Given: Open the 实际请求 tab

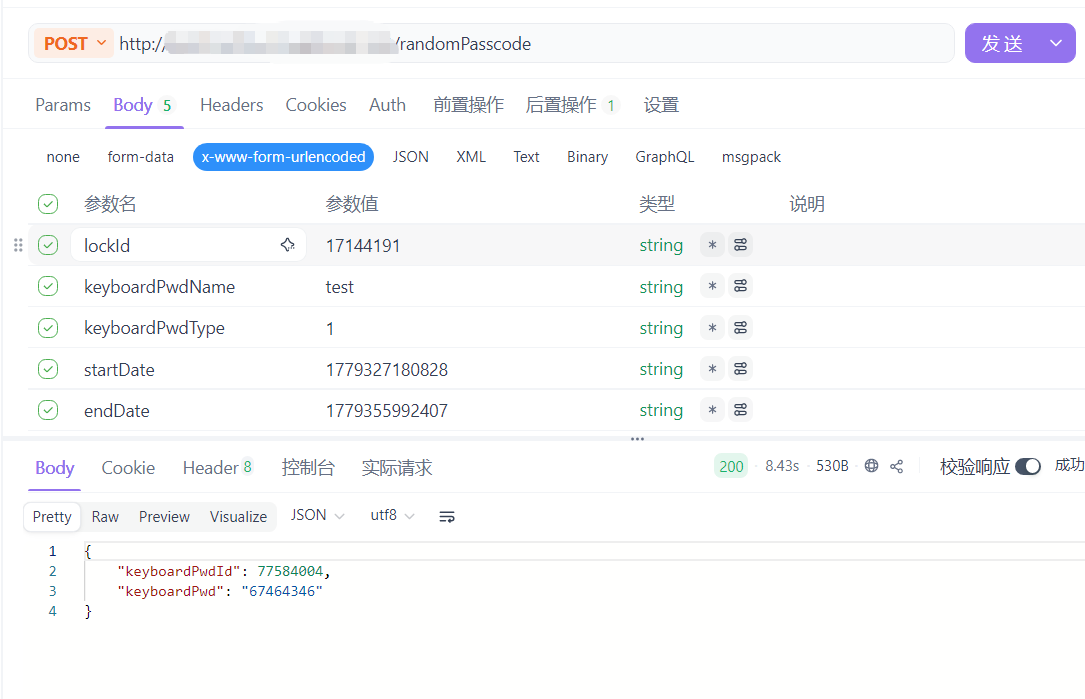Looking at the screenshot, I should click(x=397, y=468).
